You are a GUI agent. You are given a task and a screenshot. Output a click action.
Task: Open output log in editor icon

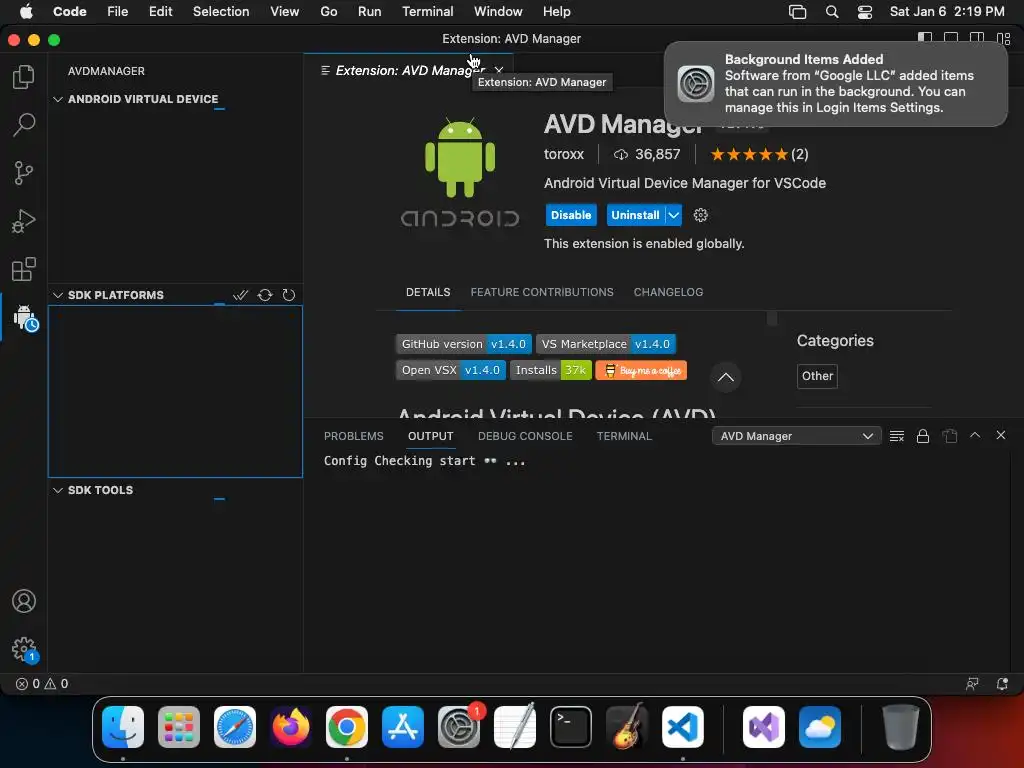point(950,436)
